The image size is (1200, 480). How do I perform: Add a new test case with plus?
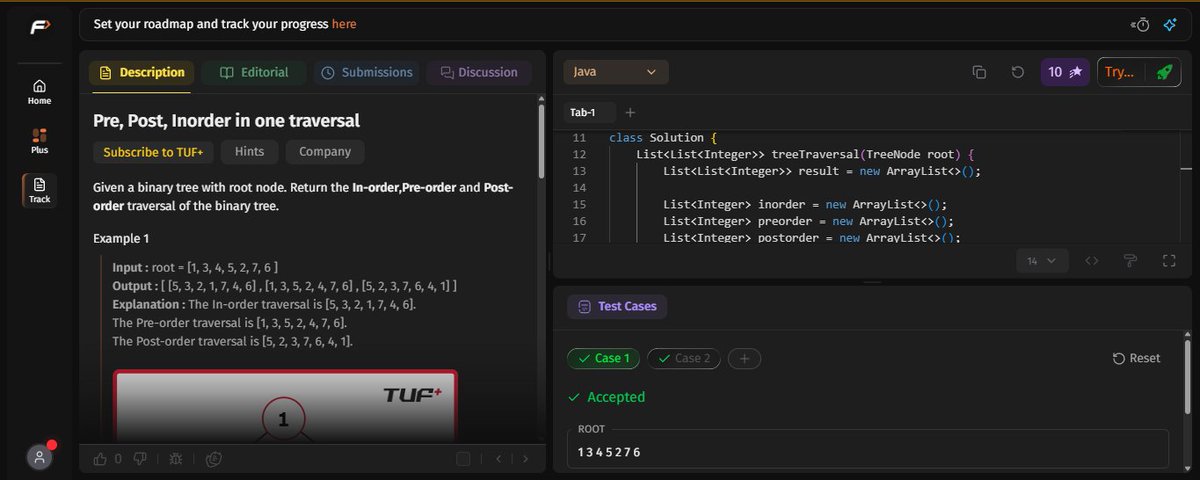pyautogui.click(x=744, y=358)
